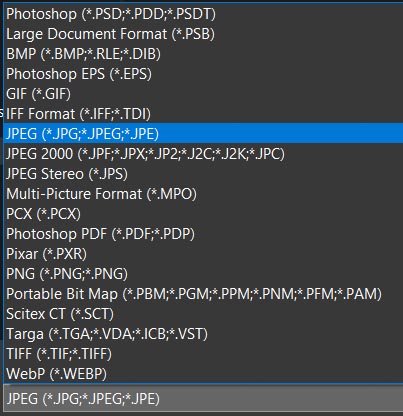Collapse the format combo box showing JPEG
403x416 pixels.
[203, 399]
